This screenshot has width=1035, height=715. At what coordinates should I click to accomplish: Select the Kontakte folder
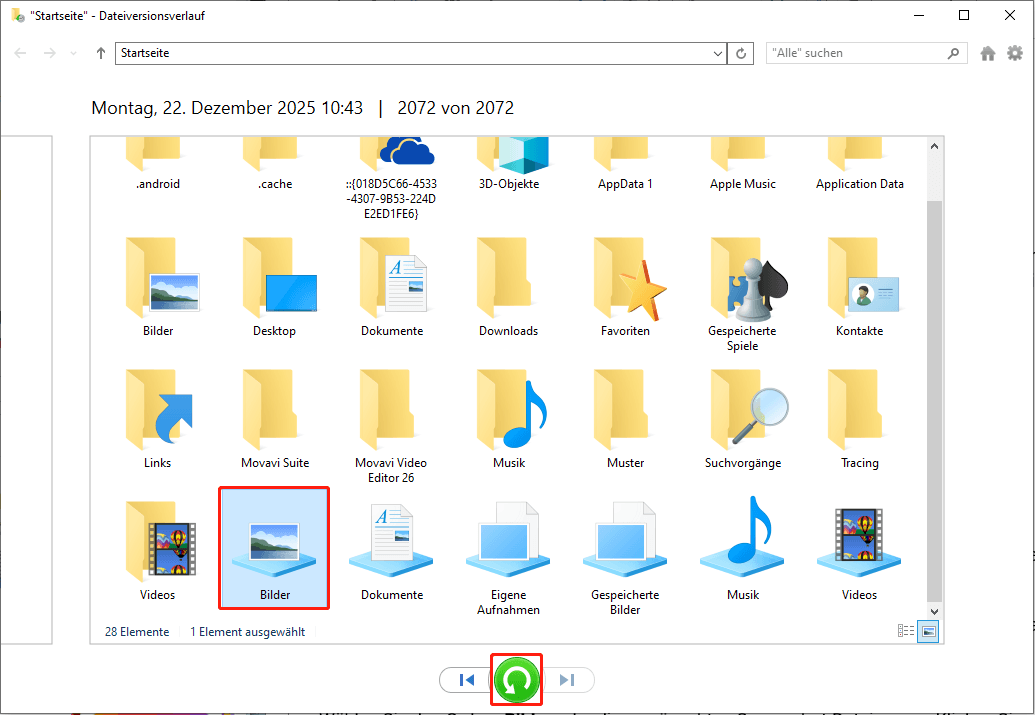click(859, 285)
